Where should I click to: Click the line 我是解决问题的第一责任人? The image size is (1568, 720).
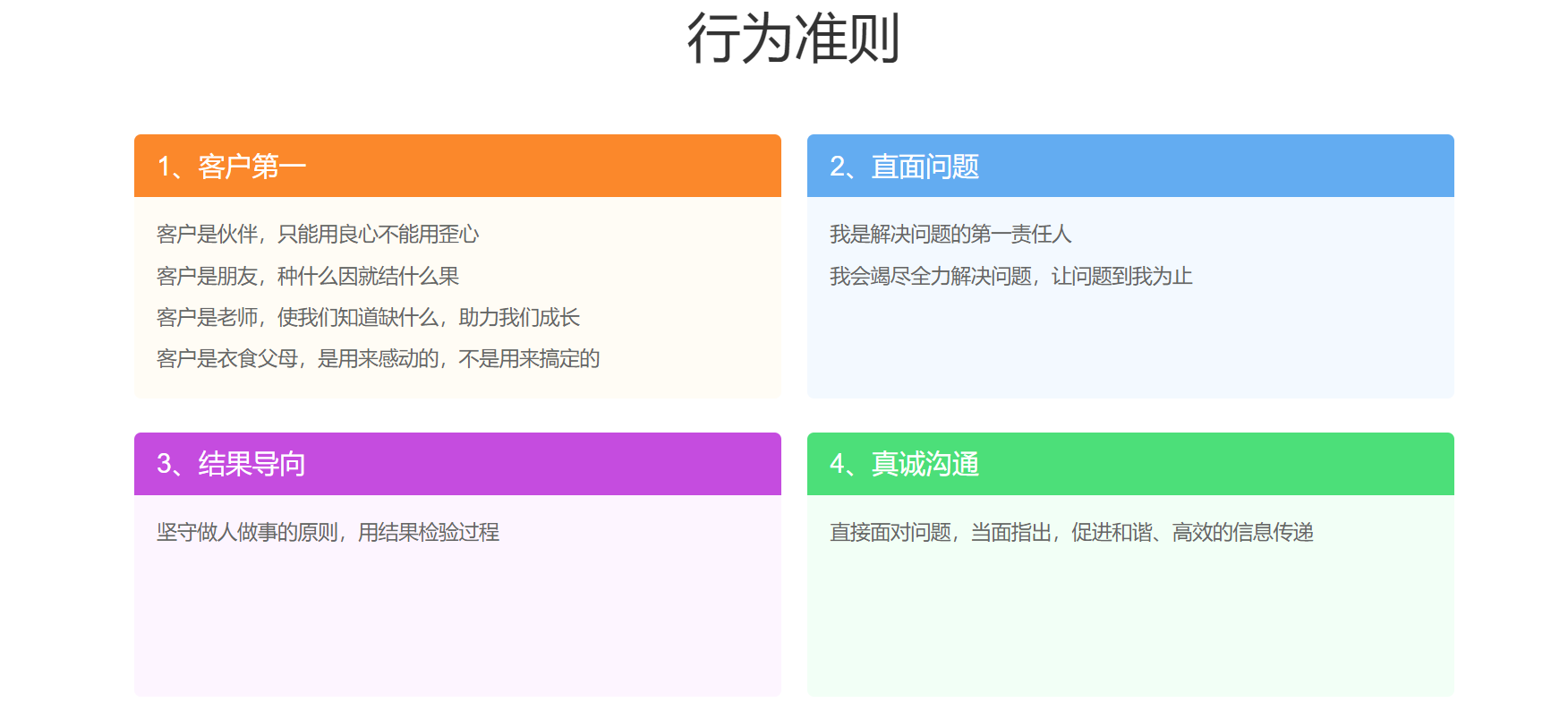pyautogui.click(x=950, y=235)
